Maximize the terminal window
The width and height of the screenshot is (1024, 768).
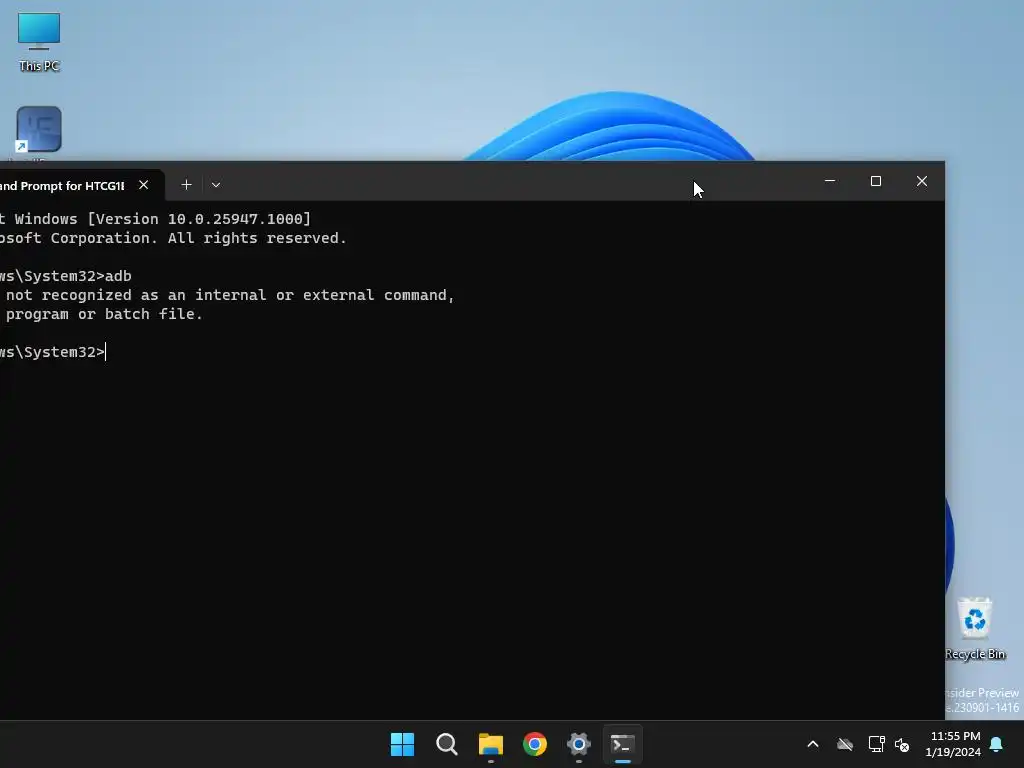tap(876, 181)
